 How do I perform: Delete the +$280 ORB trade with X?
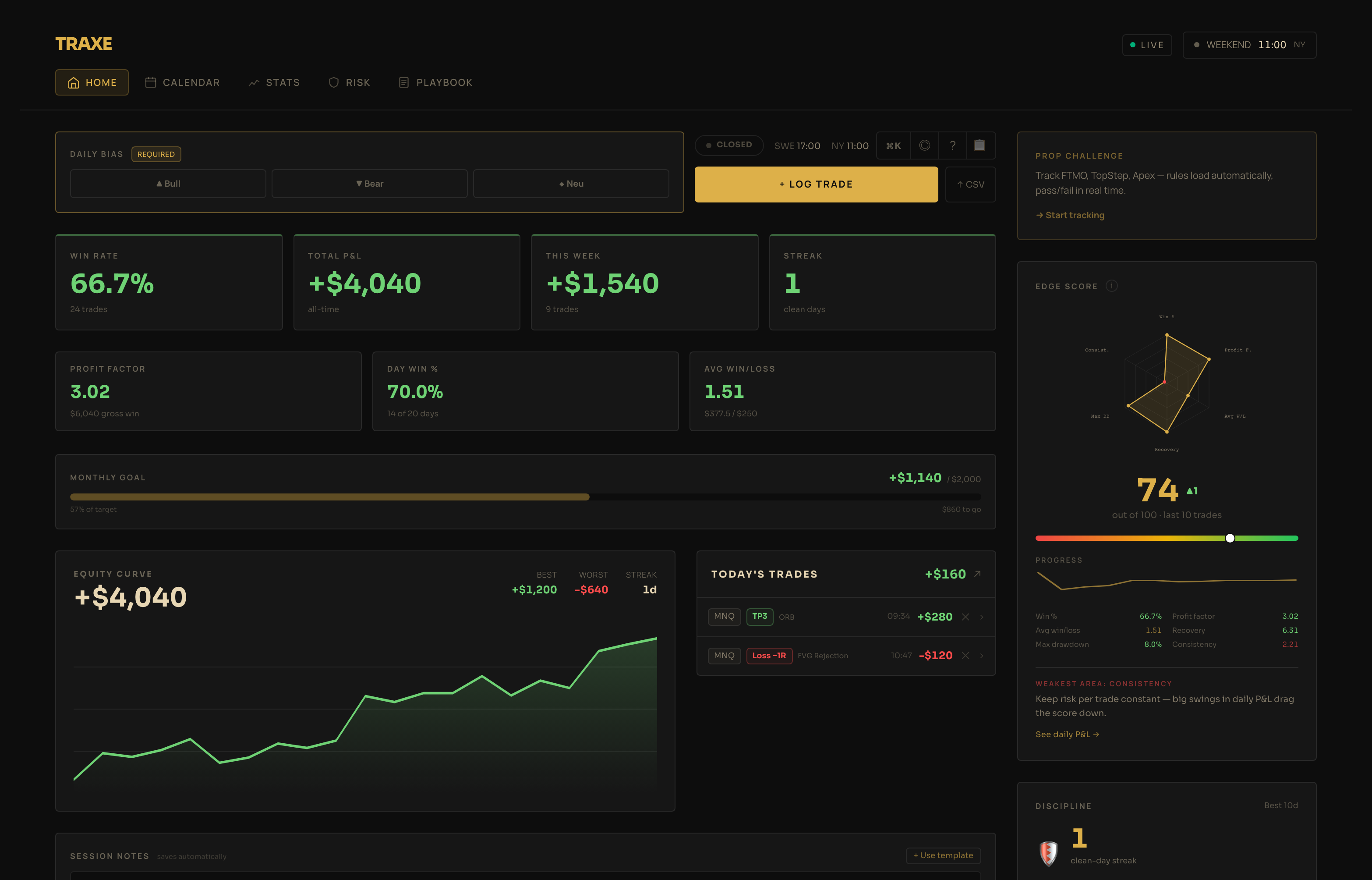965,617
